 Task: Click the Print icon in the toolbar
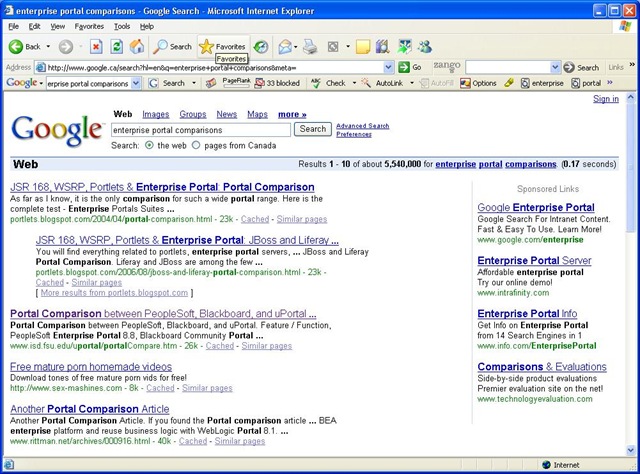tap(310, 47)
